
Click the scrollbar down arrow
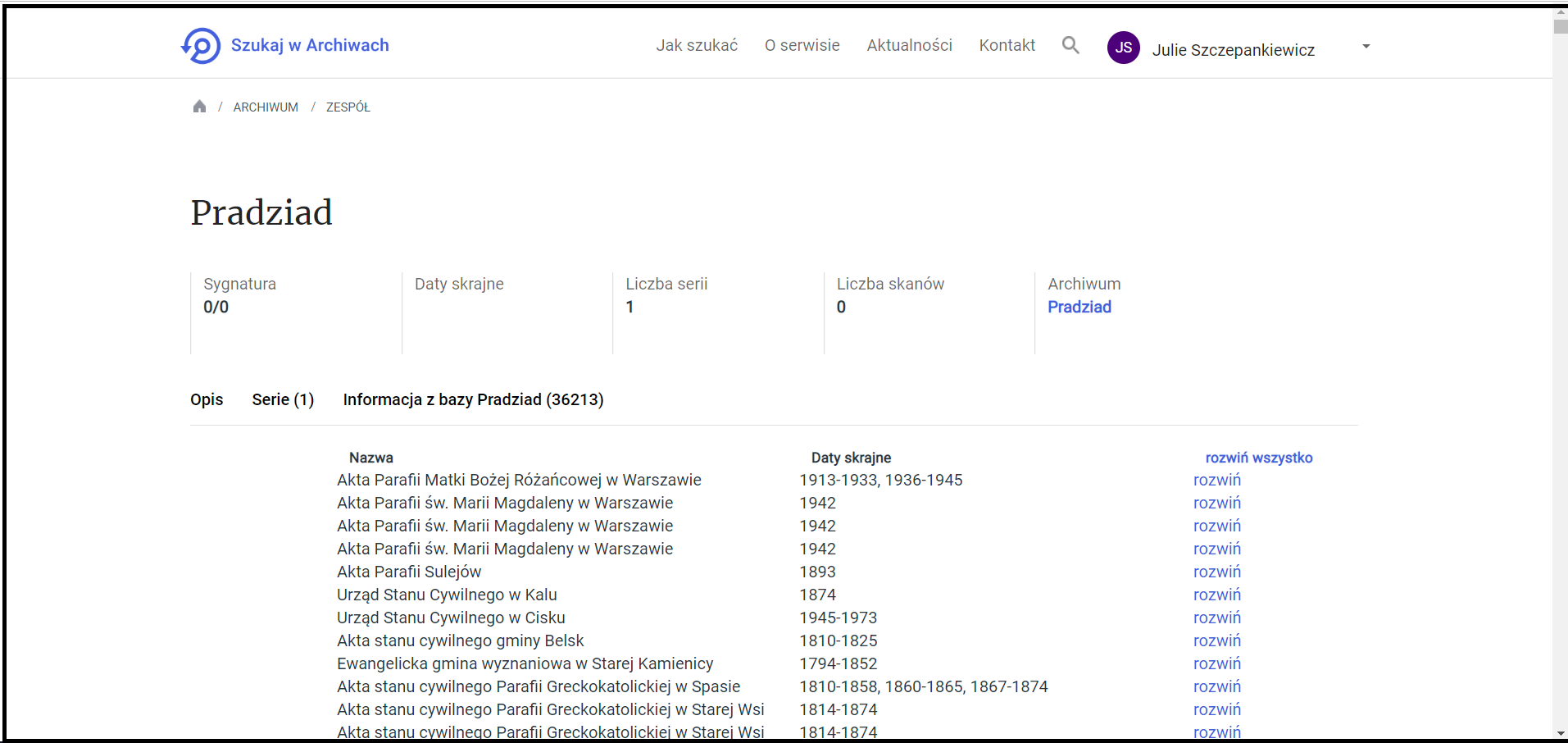1560,733
